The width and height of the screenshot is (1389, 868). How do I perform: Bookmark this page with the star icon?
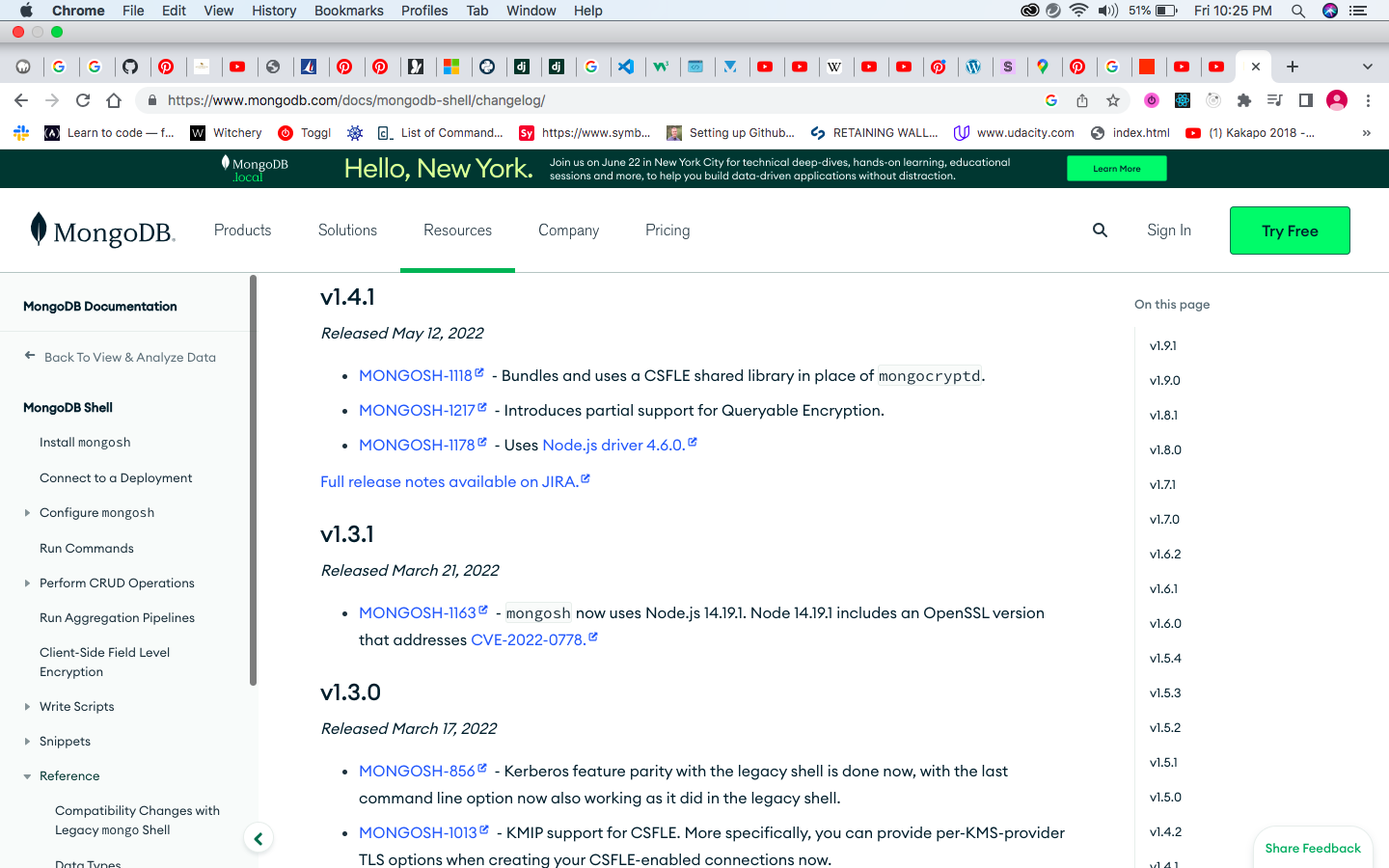(1113, 100)
